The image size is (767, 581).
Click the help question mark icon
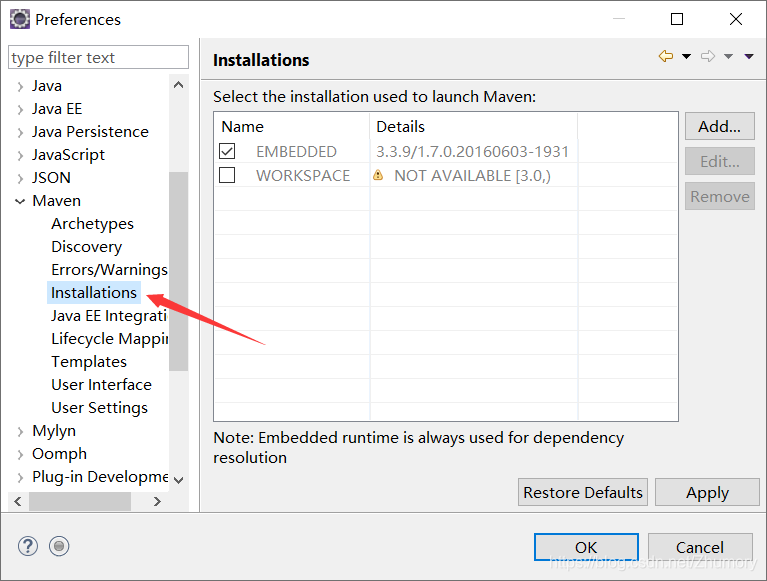[x=28, y=546]
